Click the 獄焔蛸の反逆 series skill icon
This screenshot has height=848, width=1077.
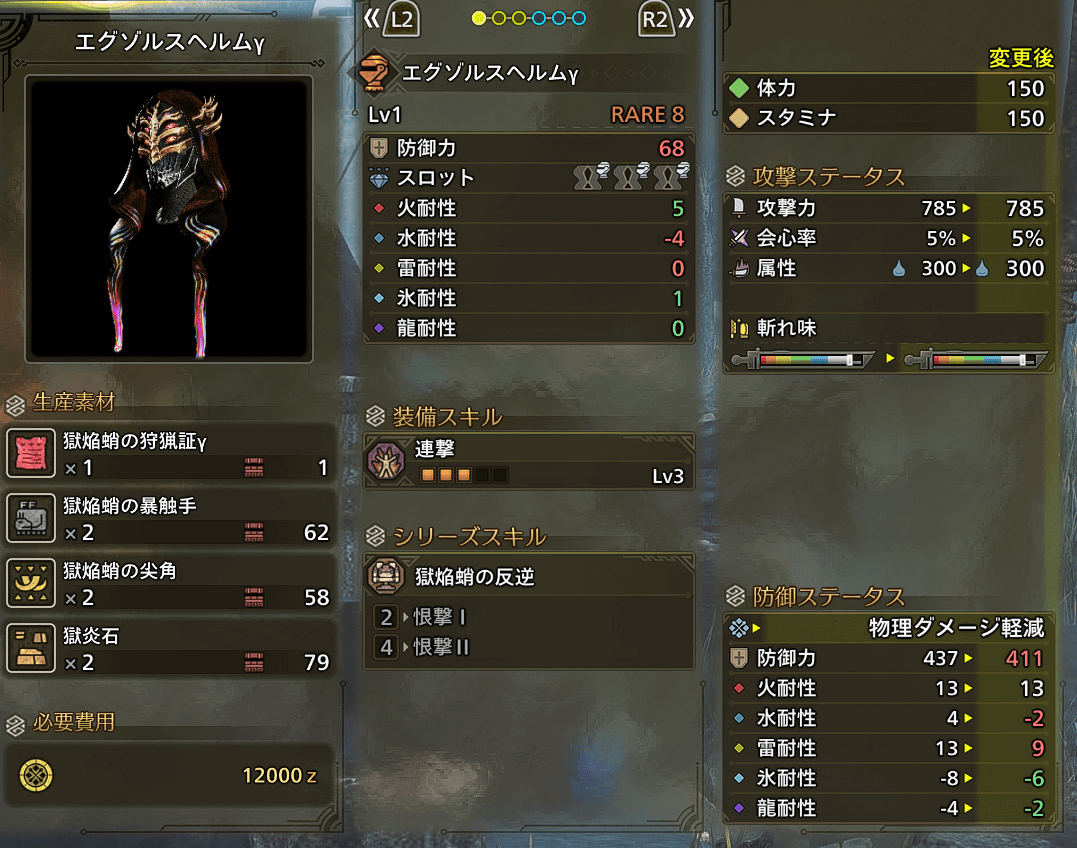pyautogui.click(x=385, y=575)
